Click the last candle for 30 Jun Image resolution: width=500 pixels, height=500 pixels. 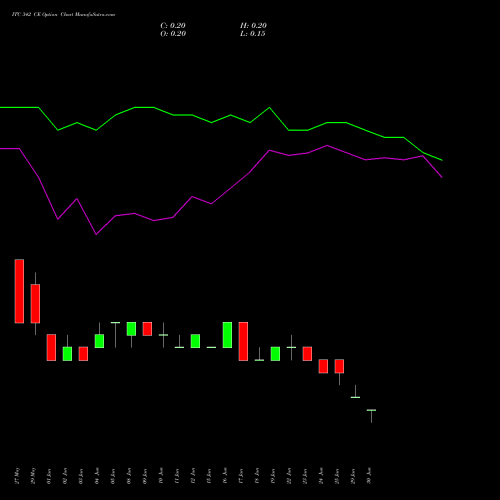(x=371, y=416)
